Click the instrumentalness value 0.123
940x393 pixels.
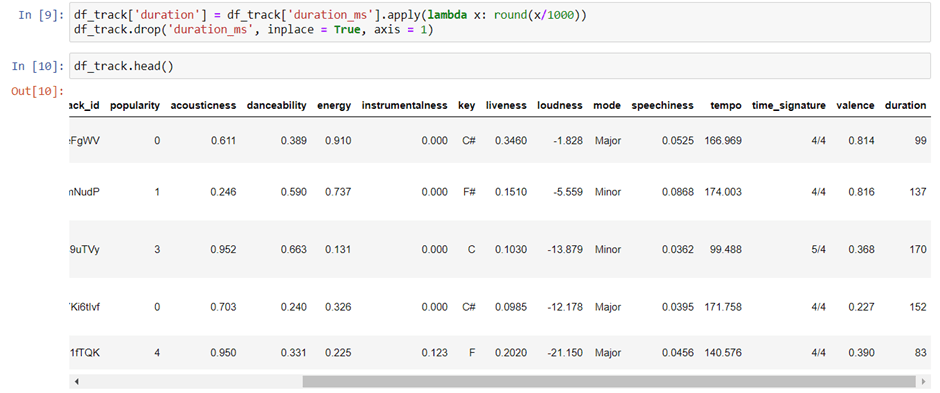click(434, 353)
